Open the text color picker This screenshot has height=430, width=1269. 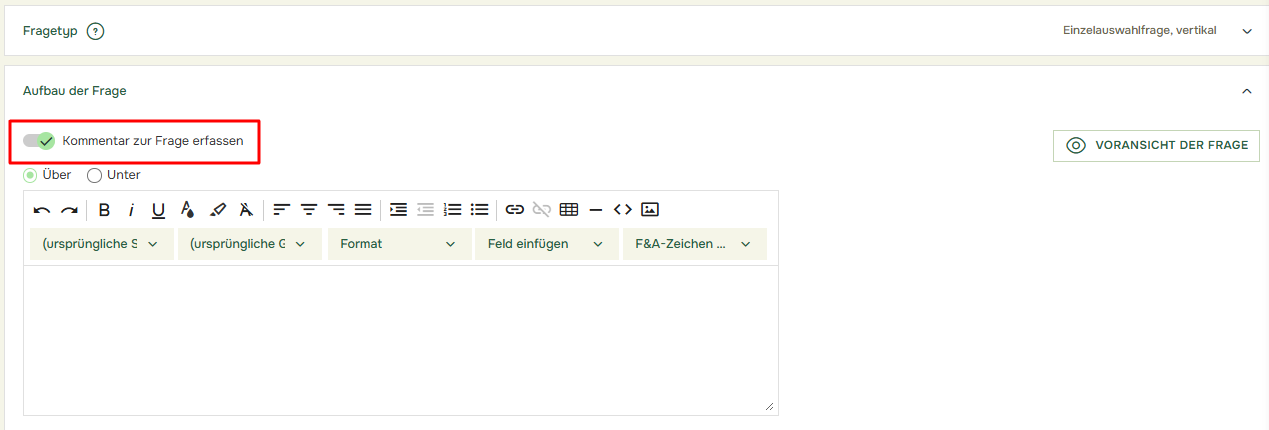(x=187, y=210)
